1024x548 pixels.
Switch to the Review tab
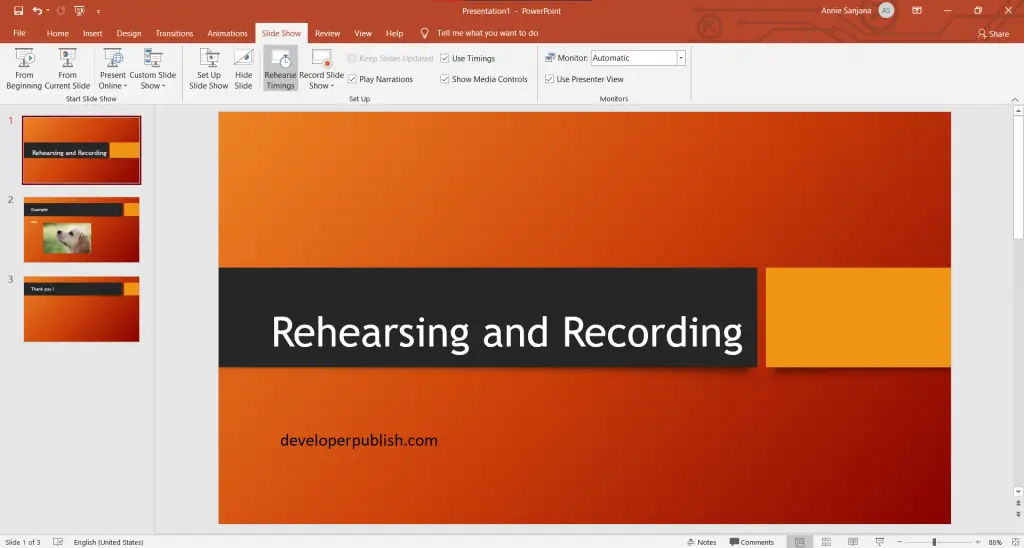tap(327, 33)
